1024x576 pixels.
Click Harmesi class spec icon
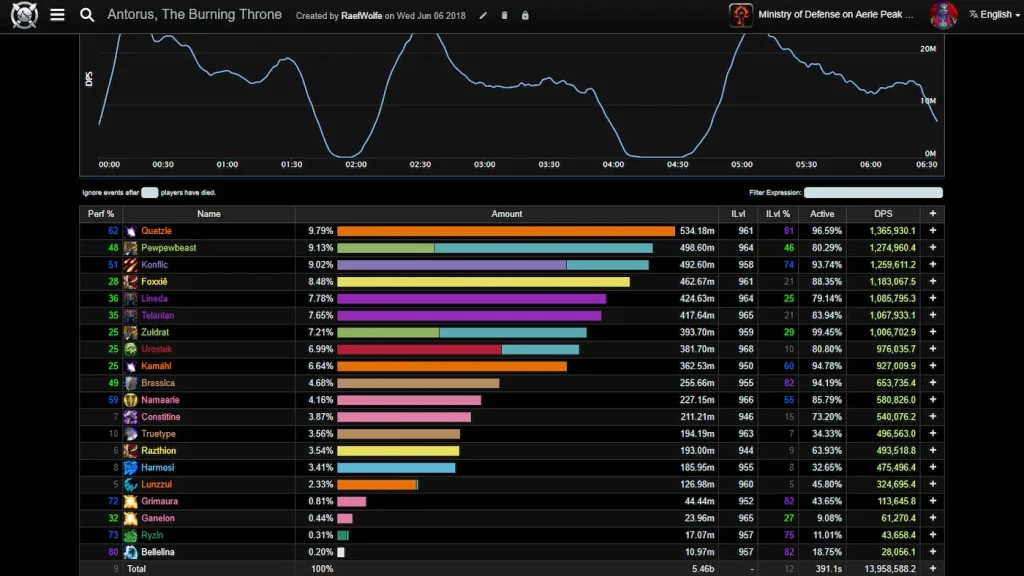coord(131,468)
